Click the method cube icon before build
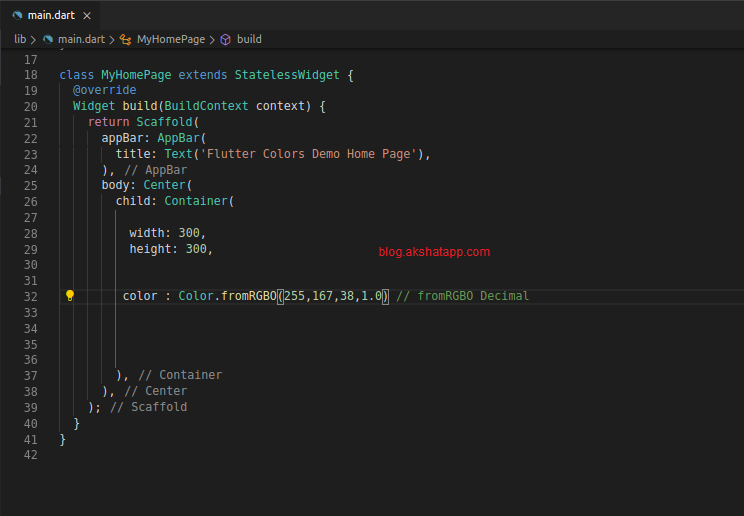This screenshot has width=744, height=516. click(x=225, y=39)
